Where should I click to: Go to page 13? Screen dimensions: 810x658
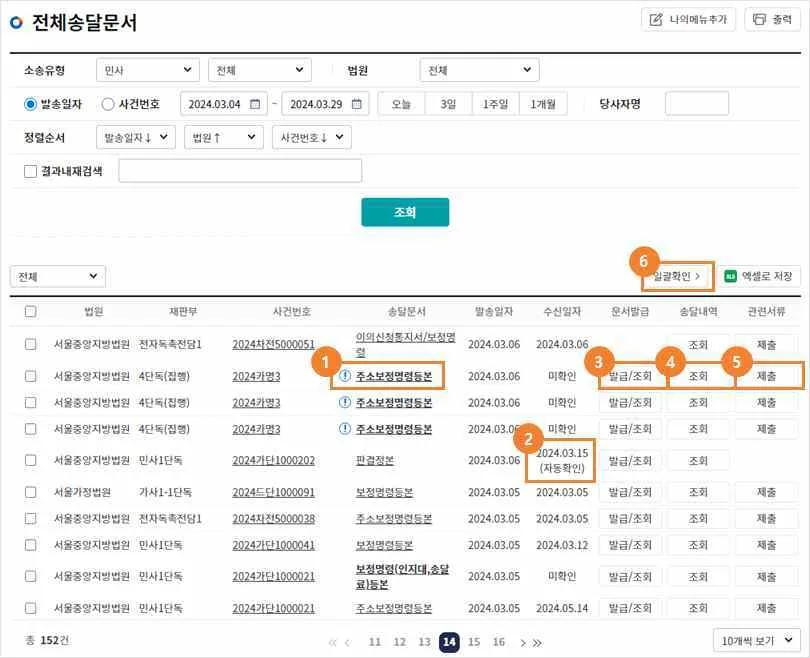pyautogui.click(x=425, y=642)
